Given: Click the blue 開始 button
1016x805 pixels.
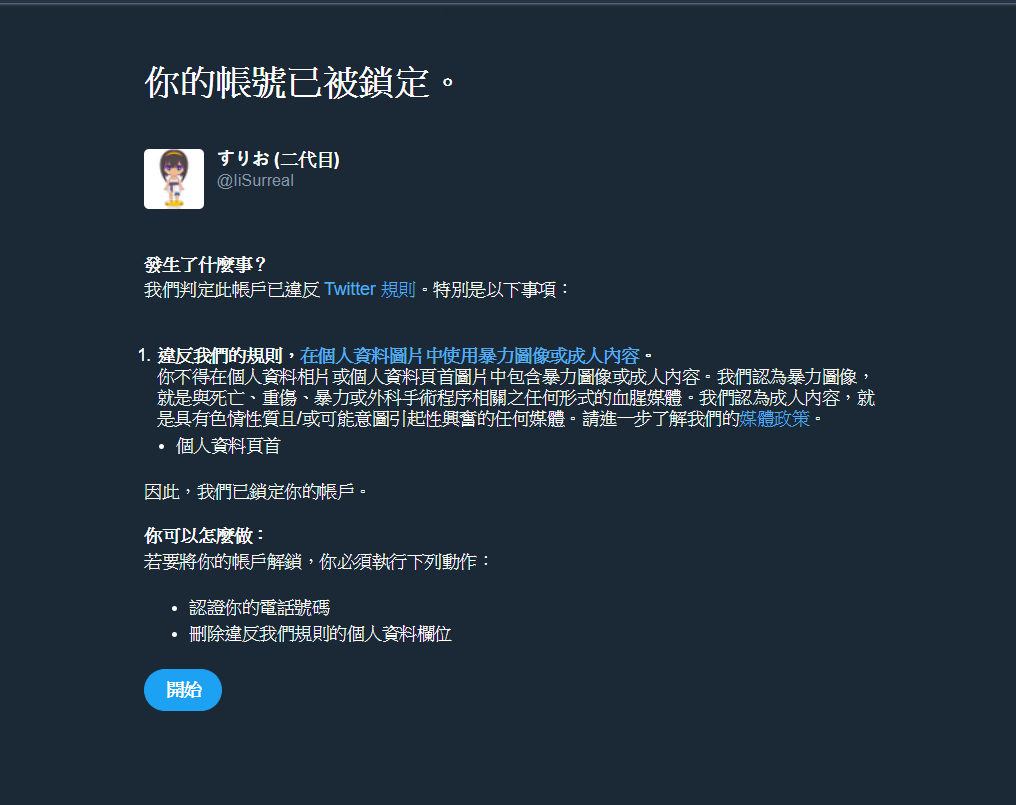Looking at the screenshot, I should [x=183, y=690].
